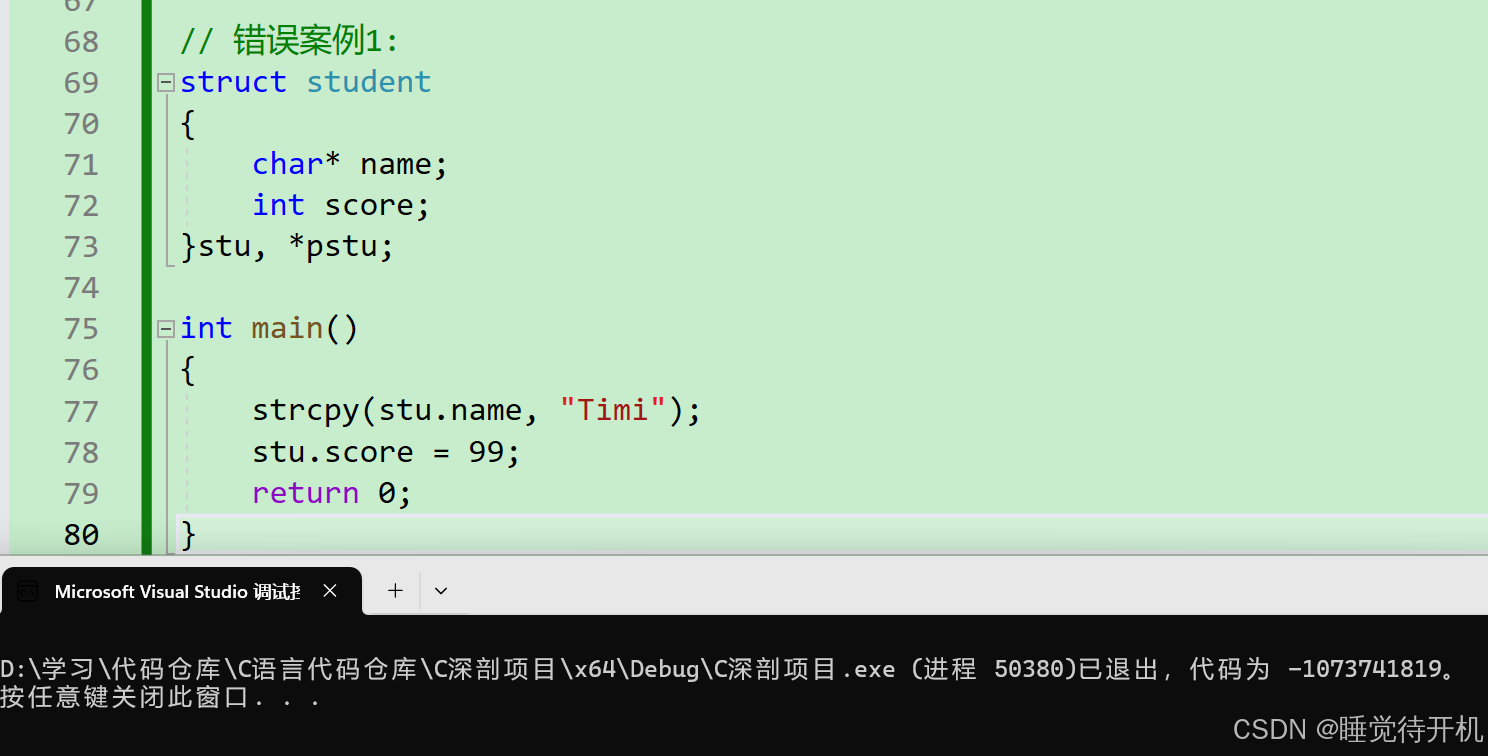Click line number 80 in the gutter
The height and width of the screenshot is (756, 1488).
(81, 535)
